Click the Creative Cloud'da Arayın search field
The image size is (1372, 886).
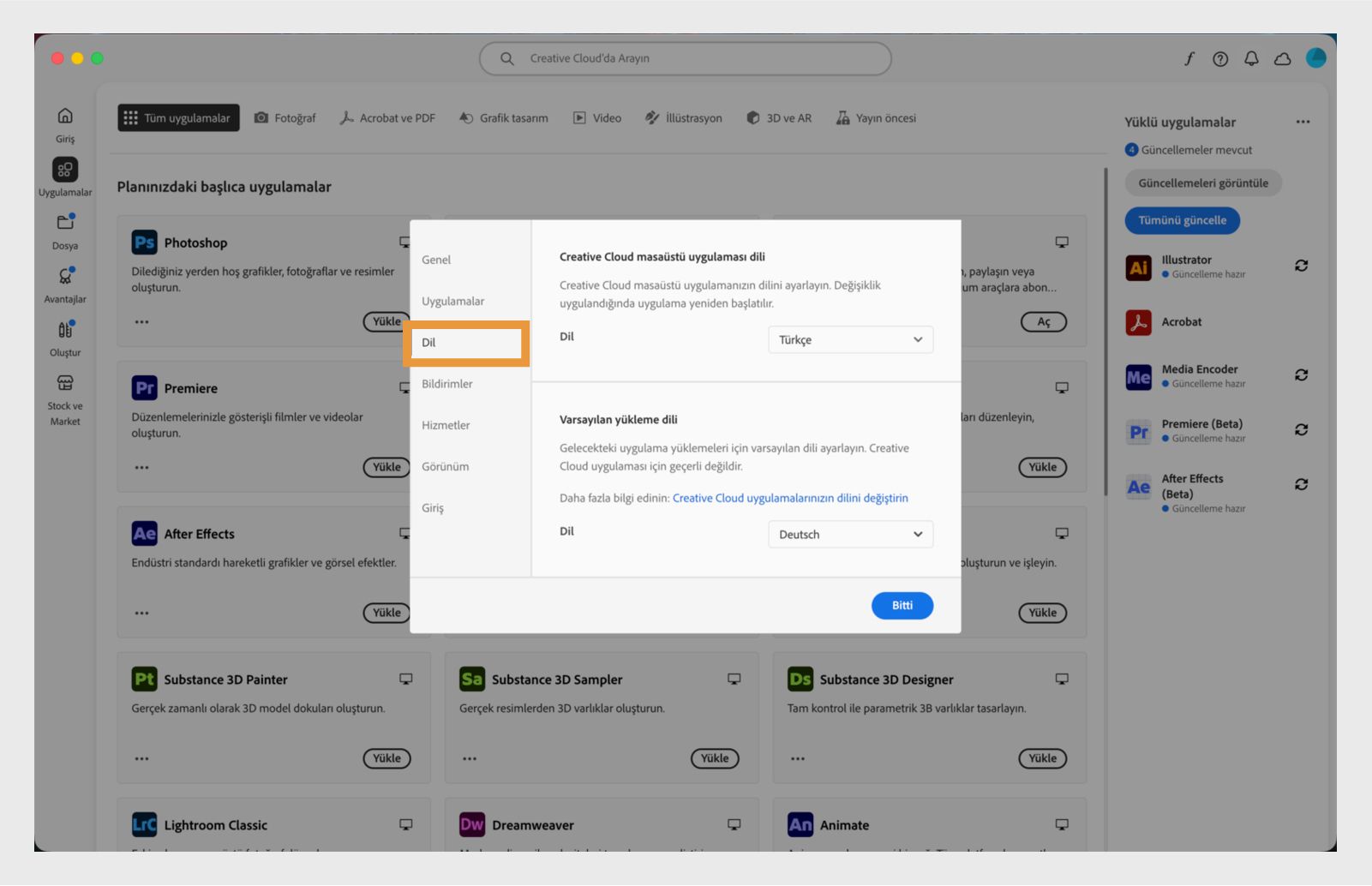[686, 58]
